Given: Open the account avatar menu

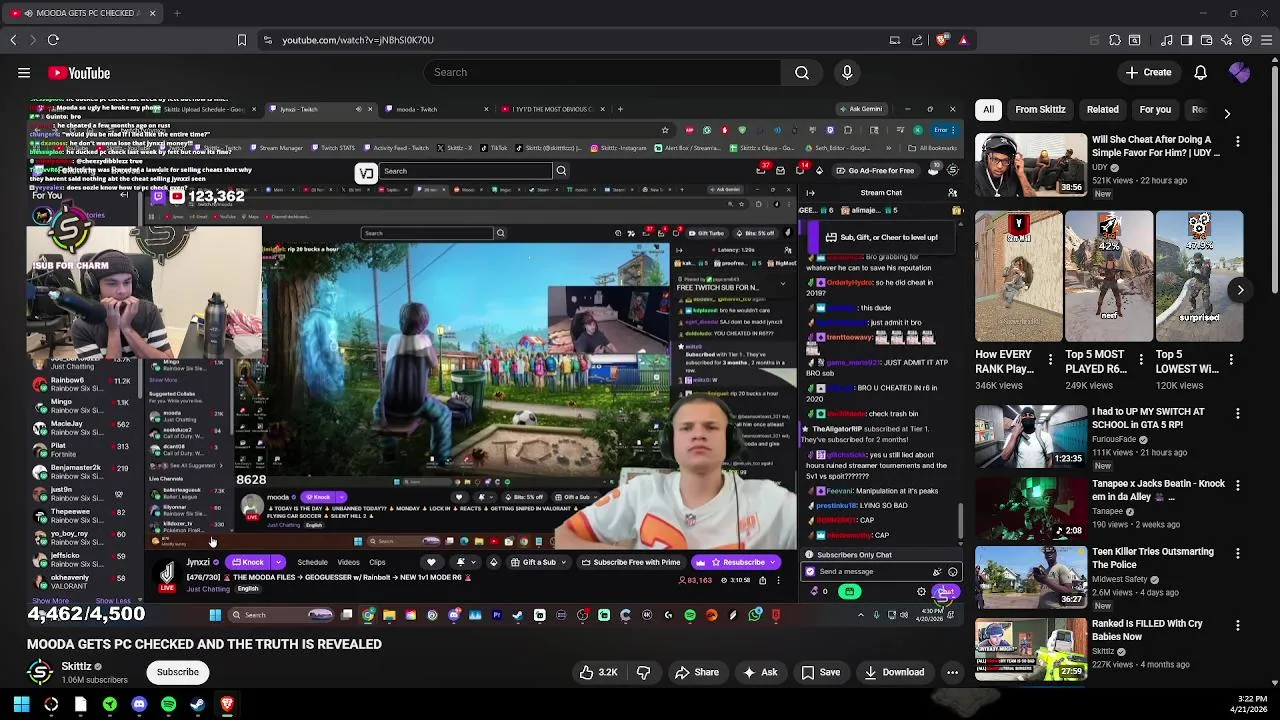Looking at the screenshot, I should pos(1239,72).
